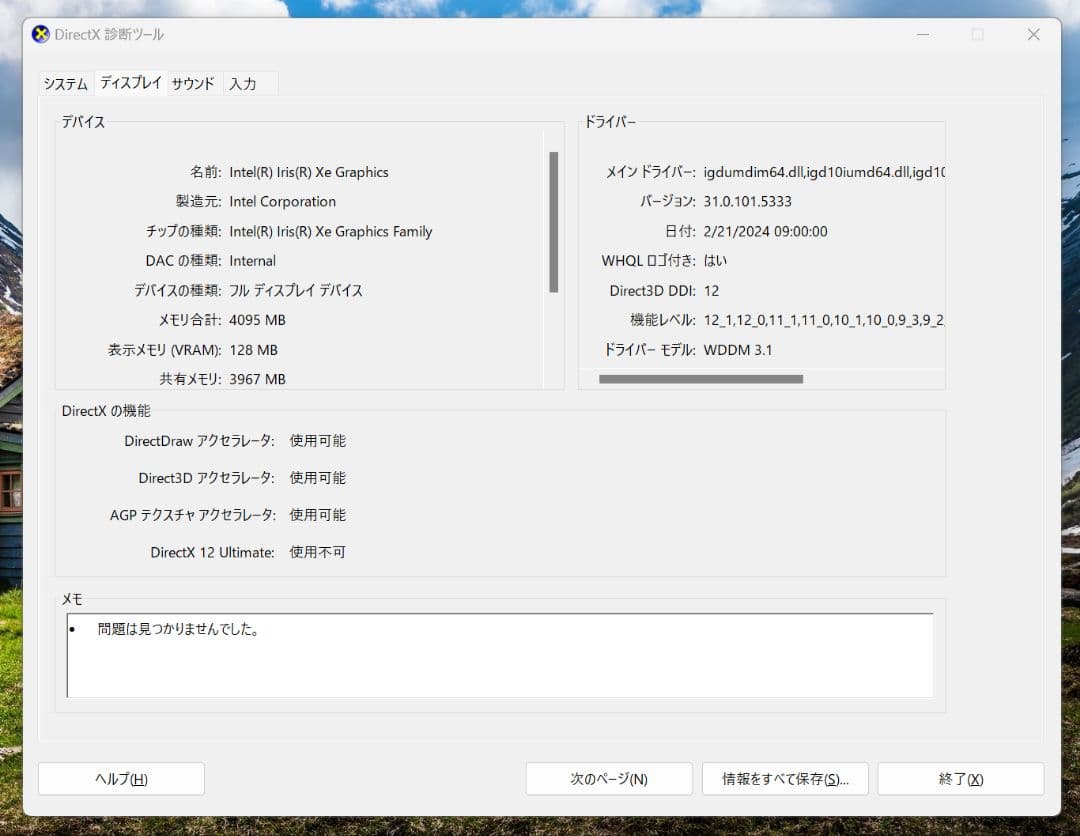
Task: Open 情報をすべて保存(S) dialog
Action: [x=784, y=778]
